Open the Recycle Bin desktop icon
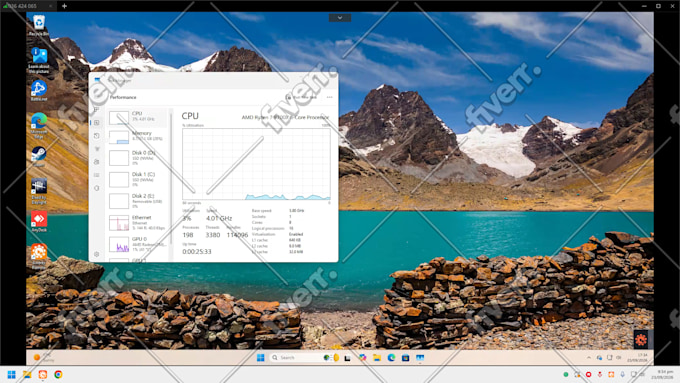The height and width of the screenshot is (383, 680). click(39, 25)
